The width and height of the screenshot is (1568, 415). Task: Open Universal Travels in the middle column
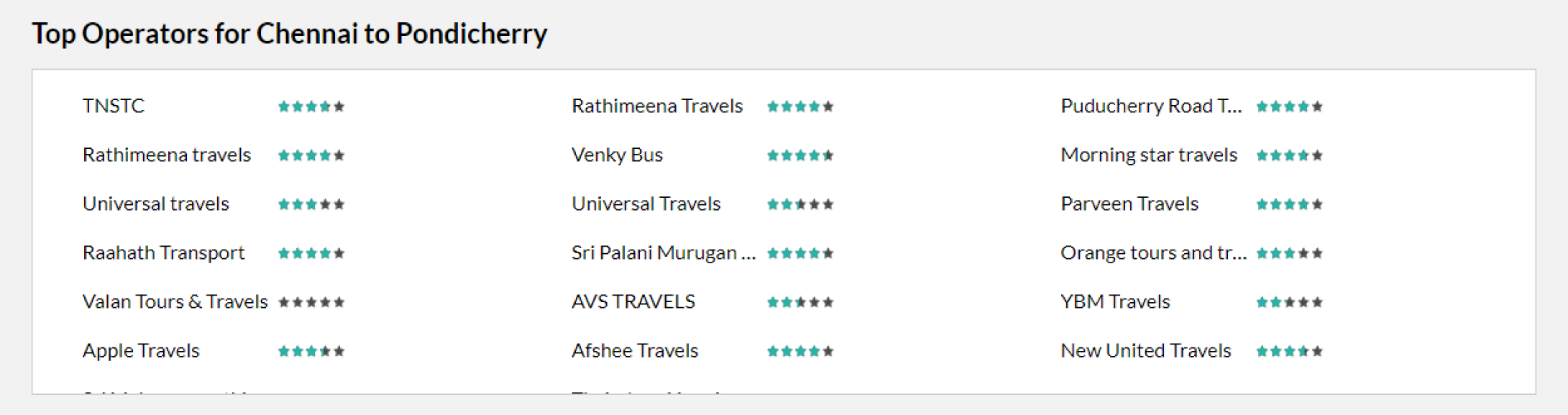click(646, 204)
